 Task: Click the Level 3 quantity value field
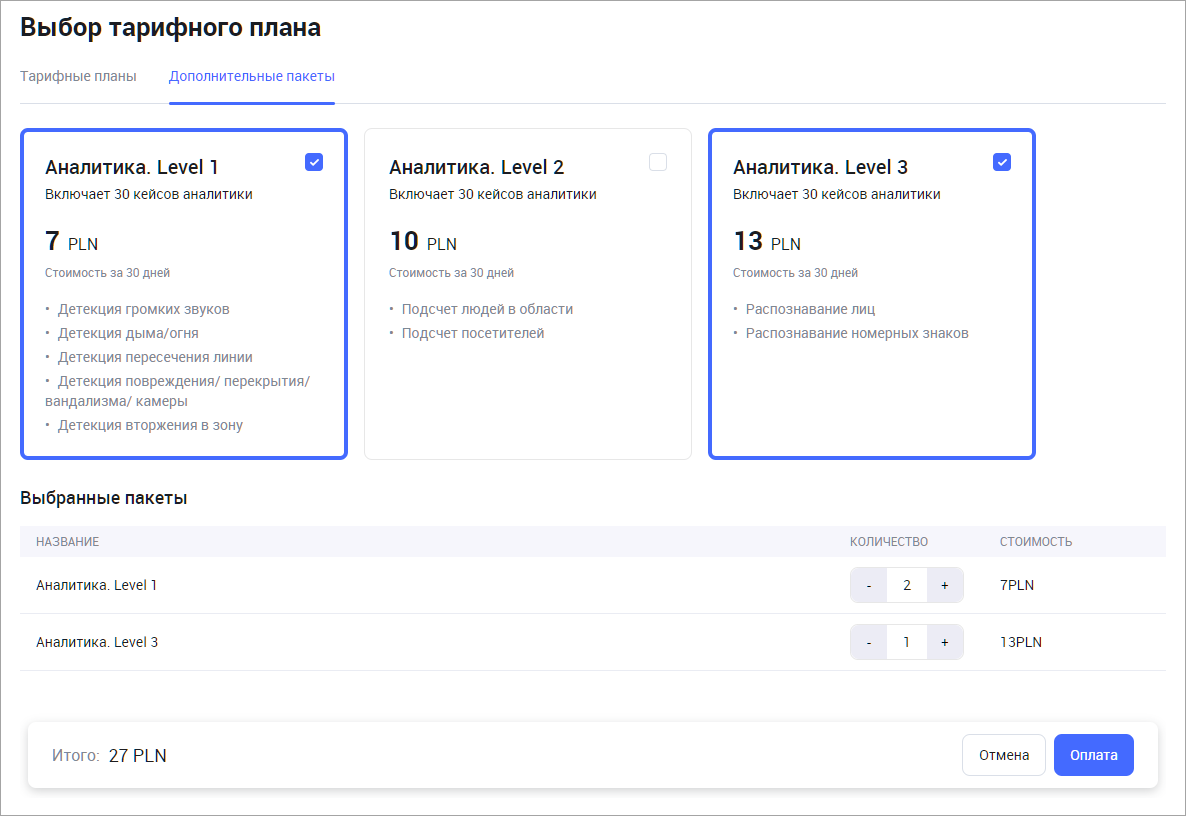(906, 642)
